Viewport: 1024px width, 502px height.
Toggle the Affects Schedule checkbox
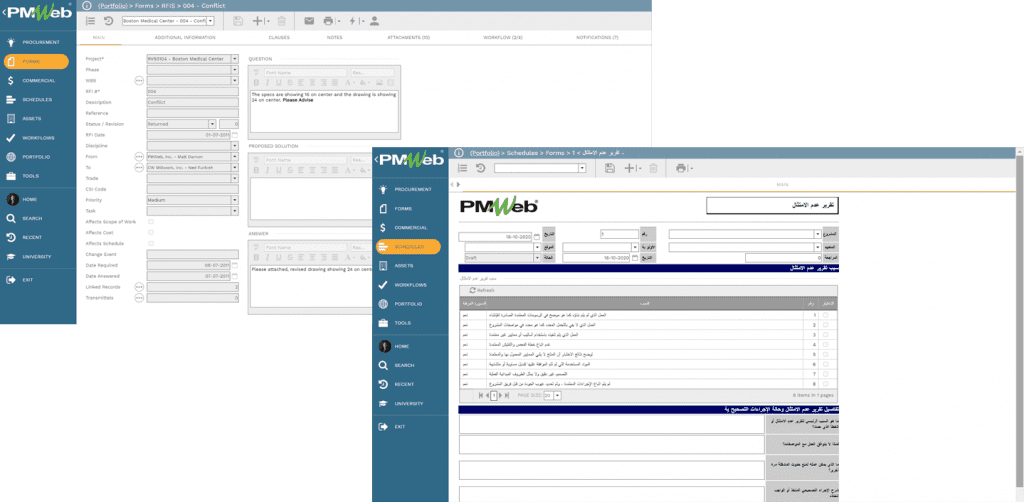[152, 243]
